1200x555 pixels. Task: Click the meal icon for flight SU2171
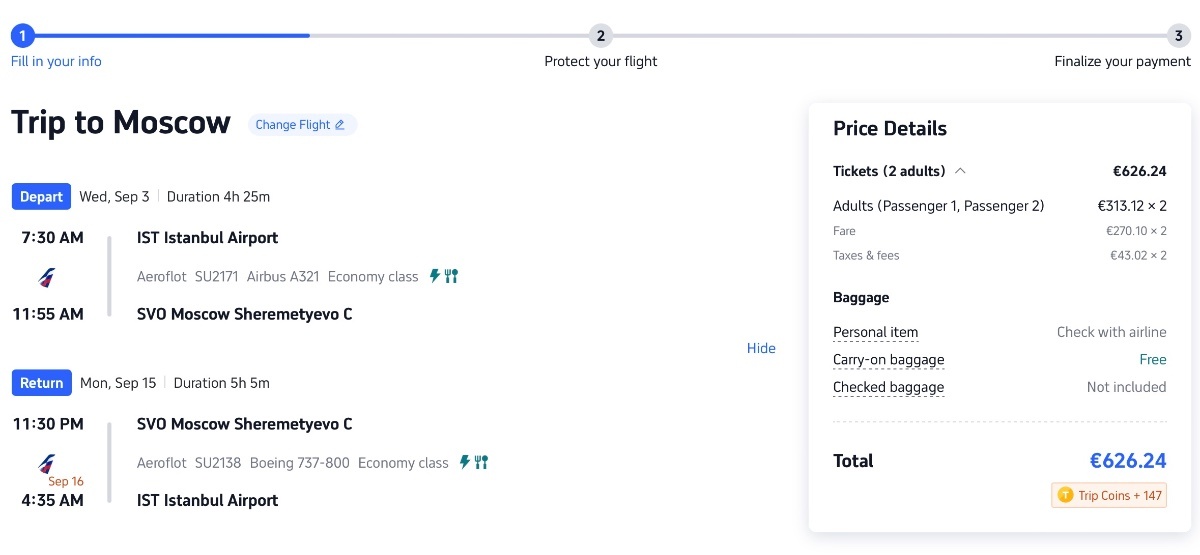point(451,276)
